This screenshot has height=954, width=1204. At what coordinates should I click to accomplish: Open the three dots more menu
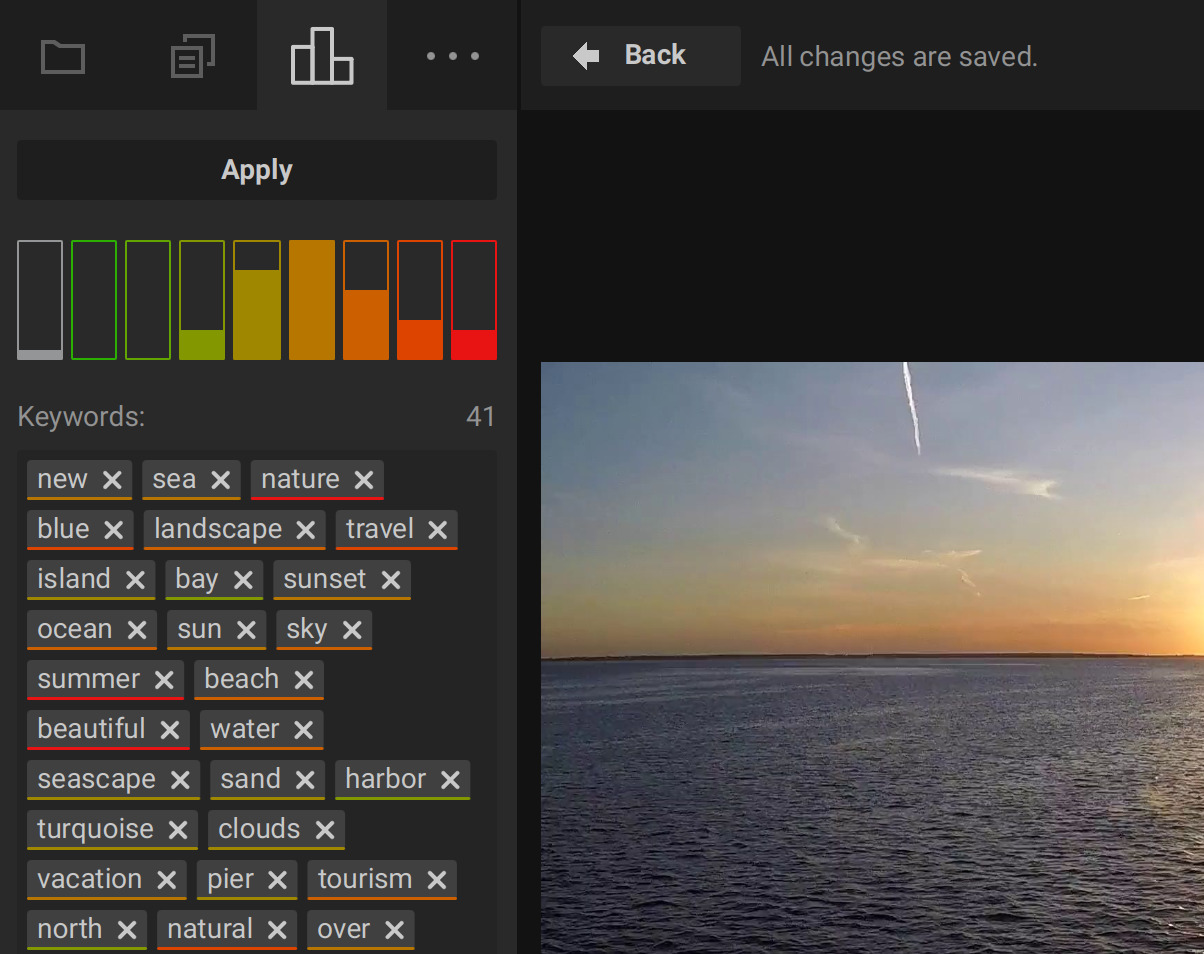[452, 56]
